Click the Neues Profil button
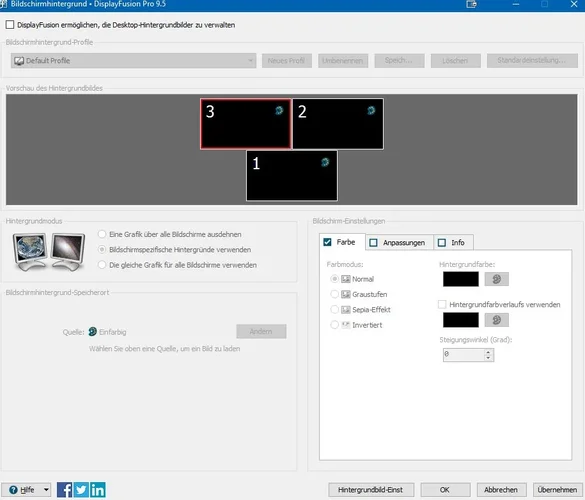 coord(287,61)
